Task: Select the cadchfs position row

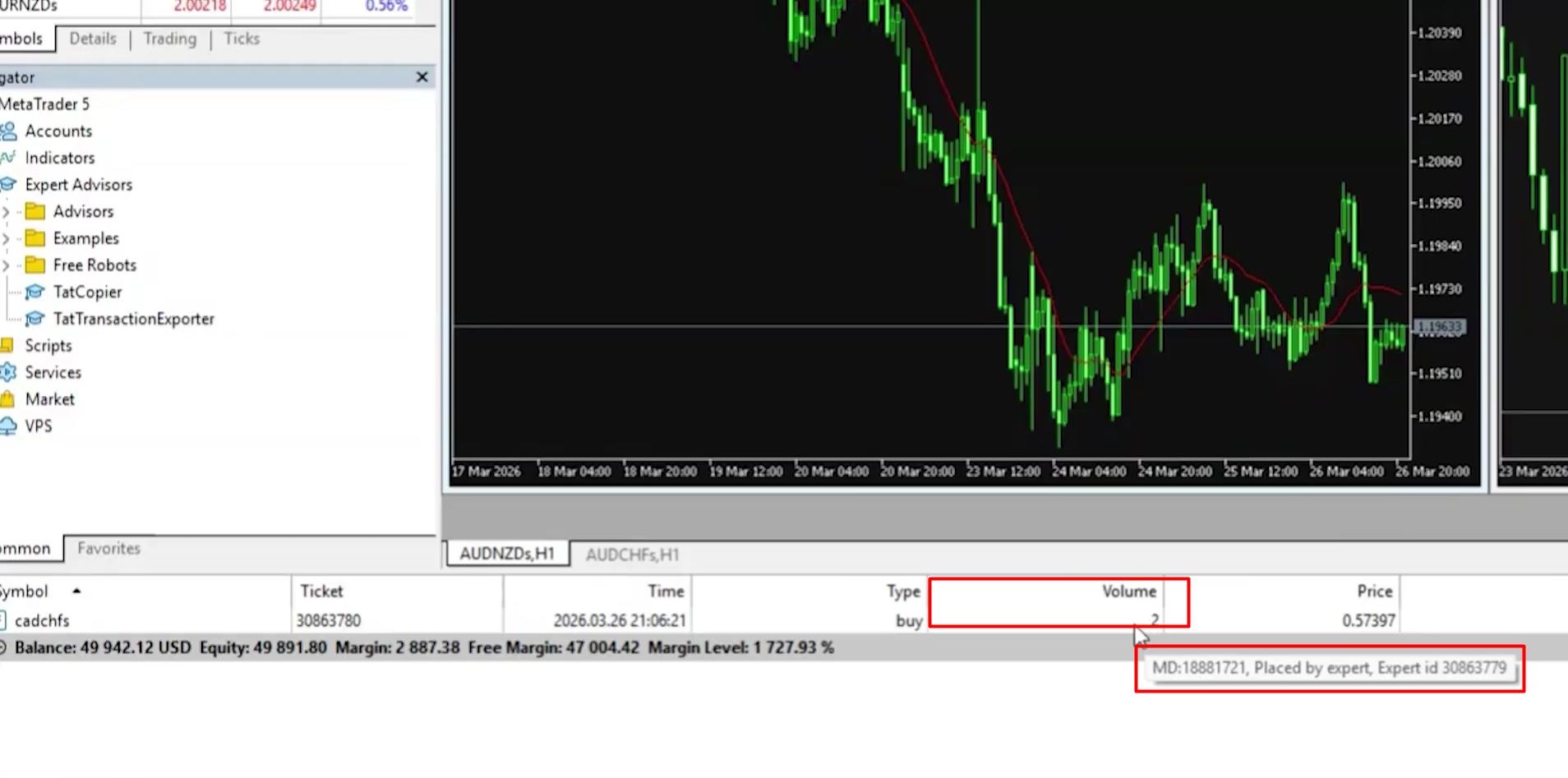Action: tap(784, 620)
